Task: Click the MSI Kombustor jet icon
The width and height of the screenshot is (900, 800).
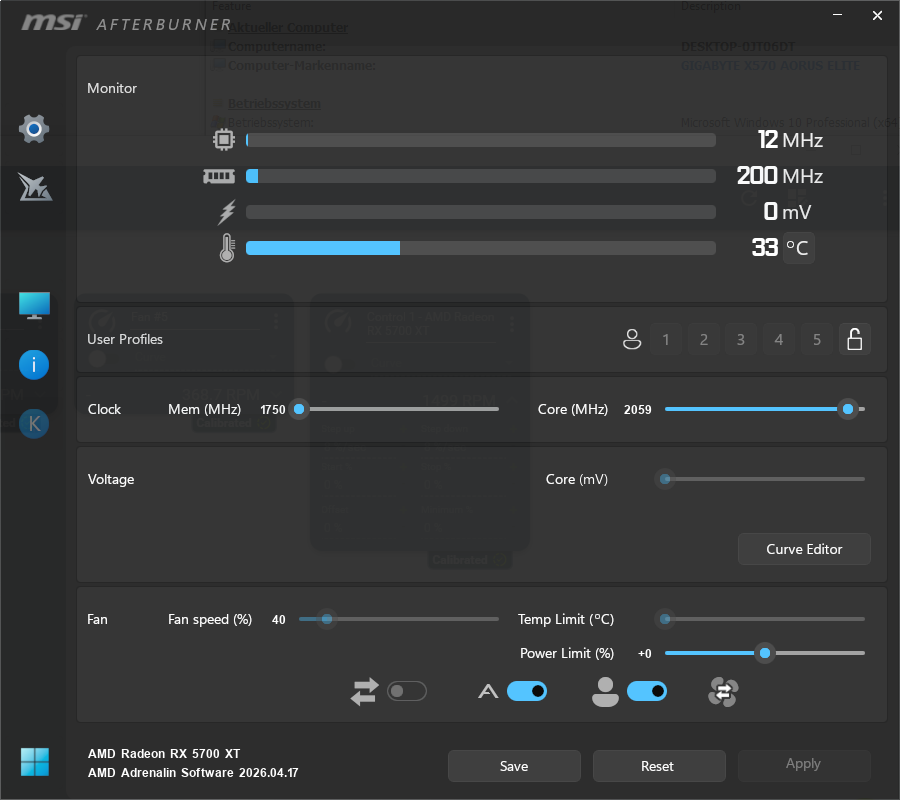Action: 34,187
